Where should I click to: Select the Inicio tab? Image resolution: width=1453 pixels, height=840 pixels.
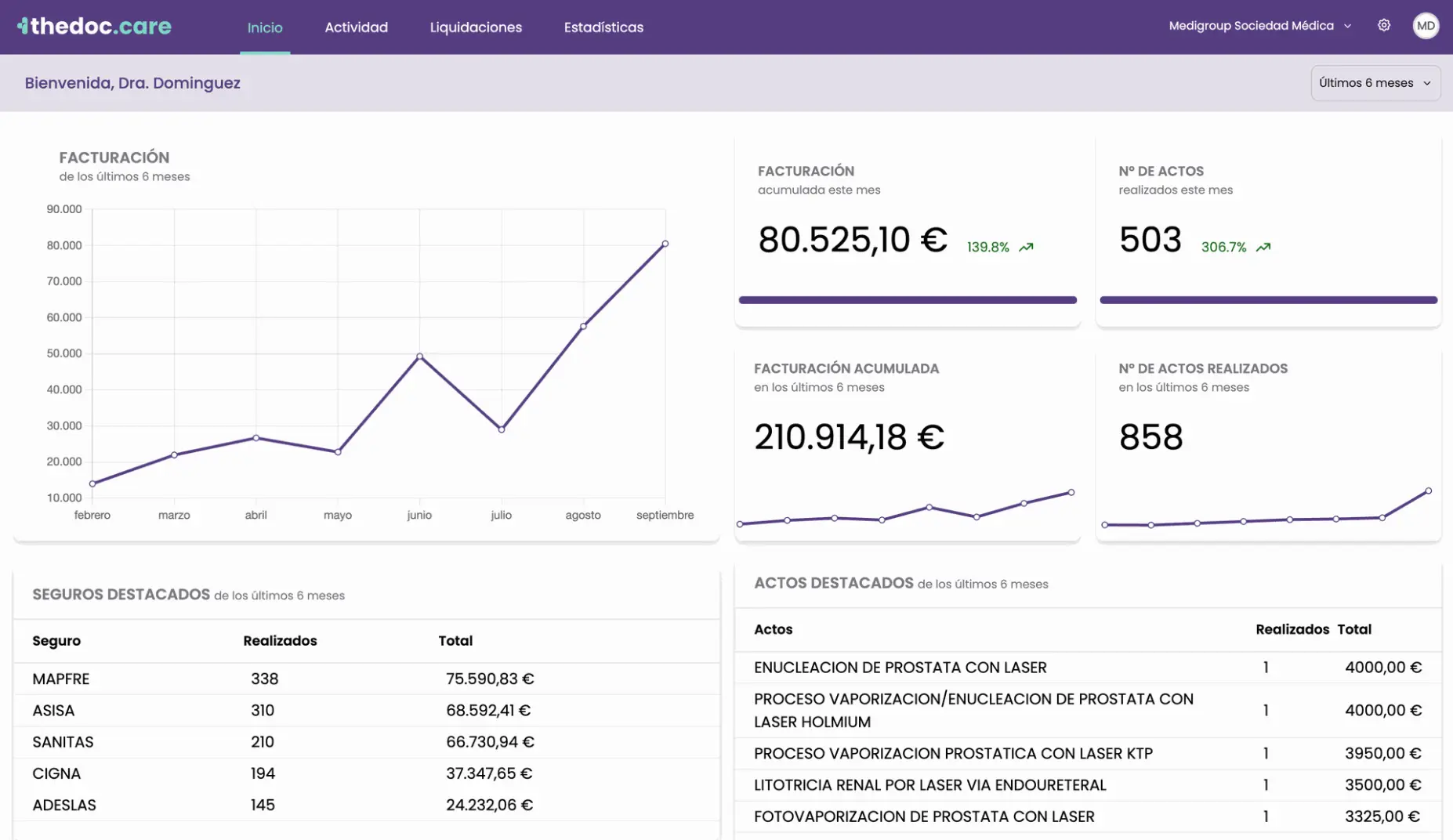265,27
